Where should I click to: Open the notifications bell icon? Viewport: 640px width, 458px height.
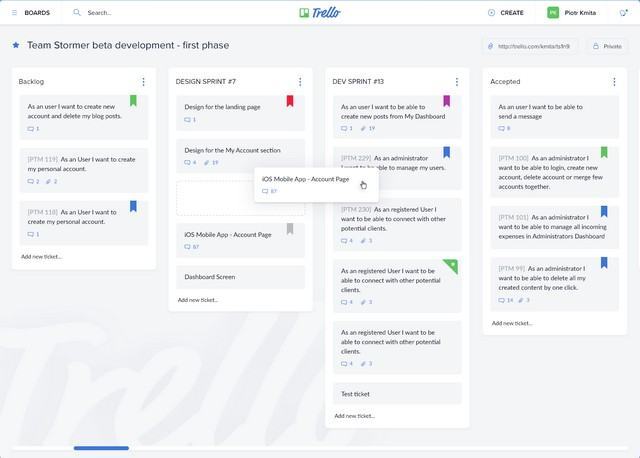(x=623, y=13)
